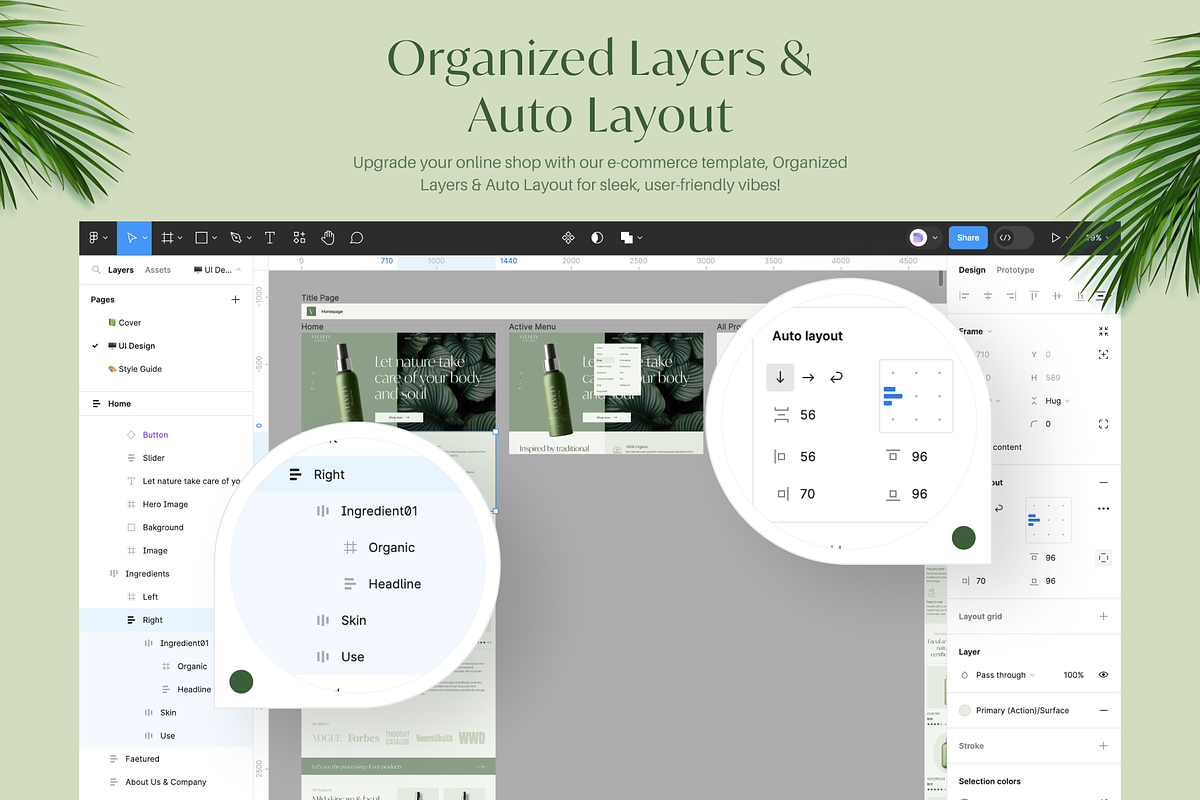
Task: Select the Pen tool
Action: [x=235, y=238]
